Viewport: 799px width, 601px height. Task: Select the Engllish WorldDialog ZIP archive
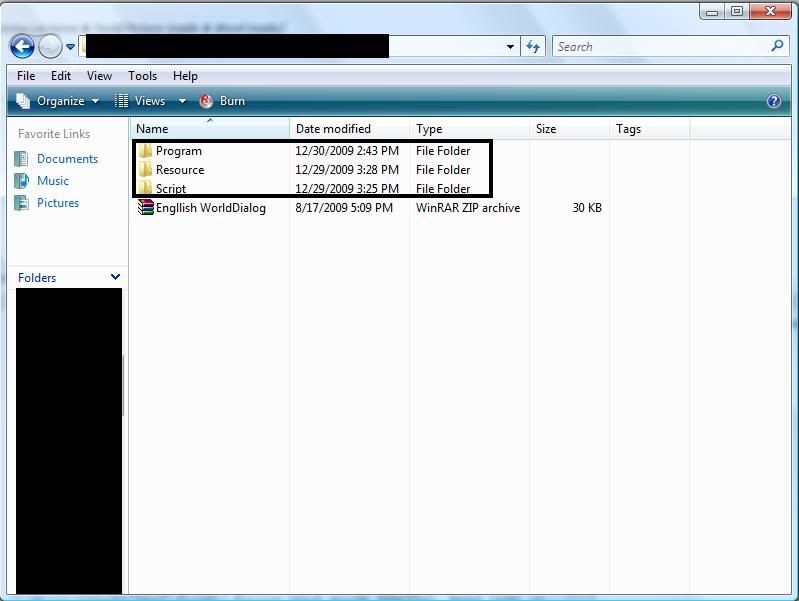[210, 208]
